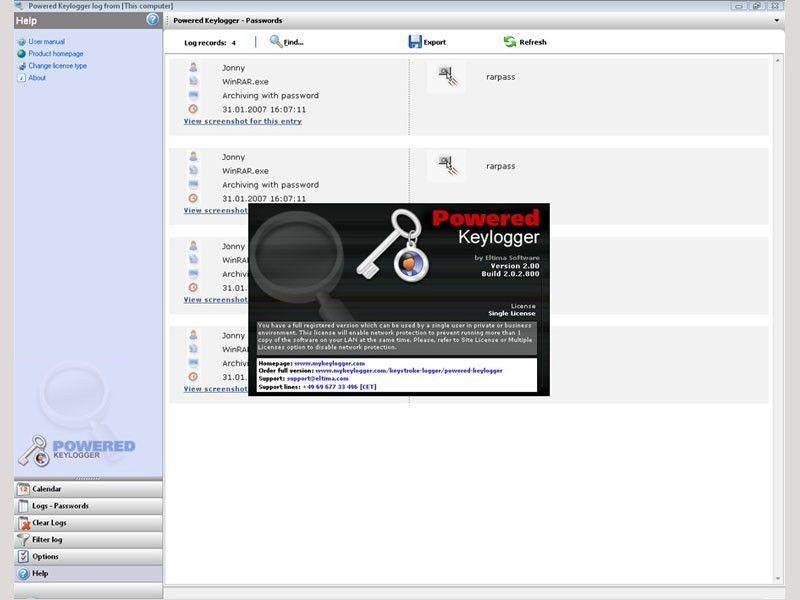The width and height of the screenshot is (800, 600).
Task: Visit the Product homepage link
Action: 56,54
